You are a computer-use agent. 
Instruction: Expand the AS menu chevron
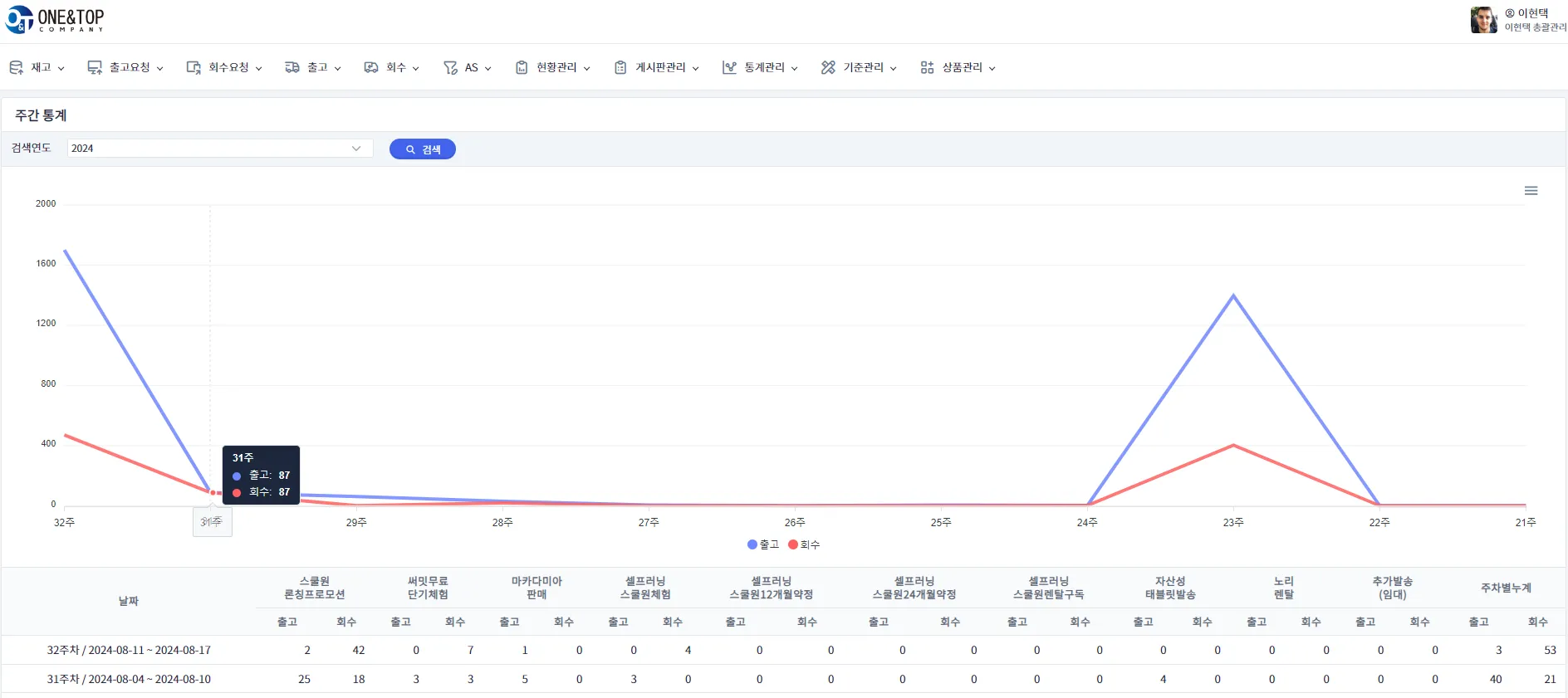click(488, 68)
